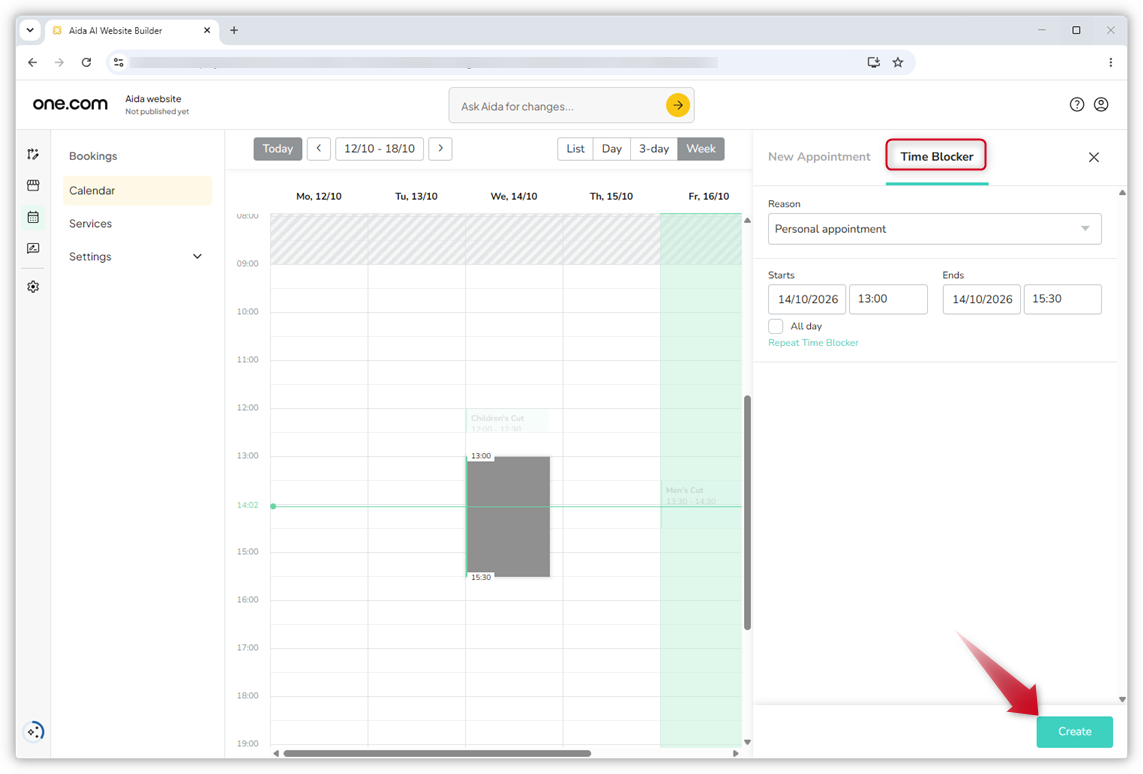This screenshot has width=1143, height=774.
Task: Reload the page with the refresh icon
Action: tap(86, 63)
